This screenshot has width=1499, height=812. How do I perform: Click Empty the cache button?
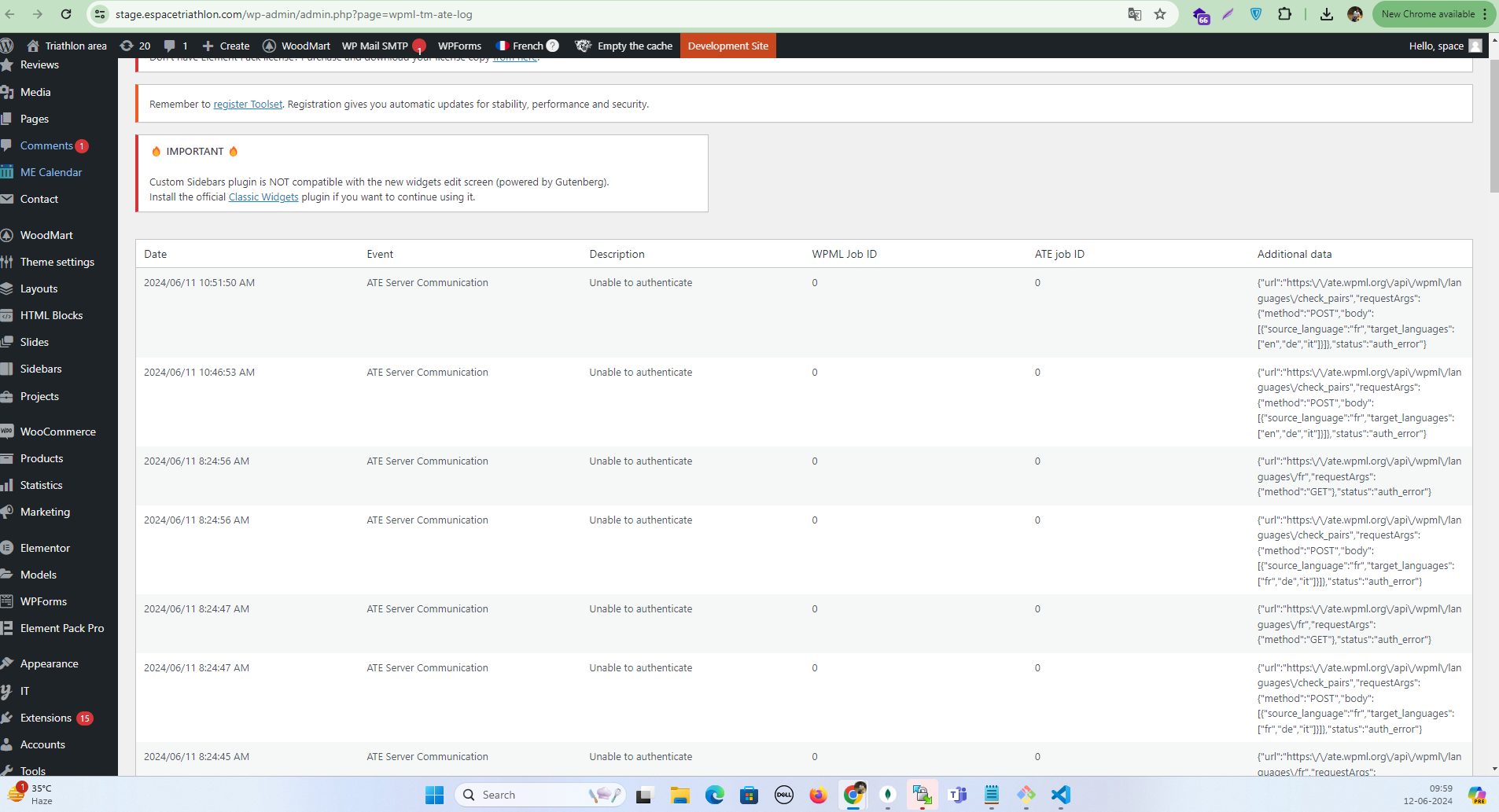(x=624, y=46)
